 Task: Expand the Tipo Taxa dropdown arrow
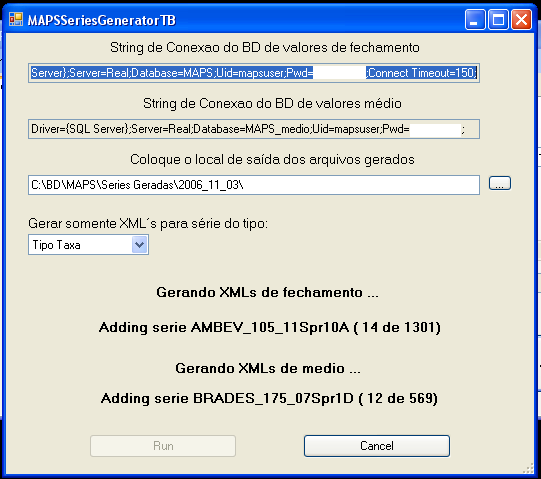[139, 245]
